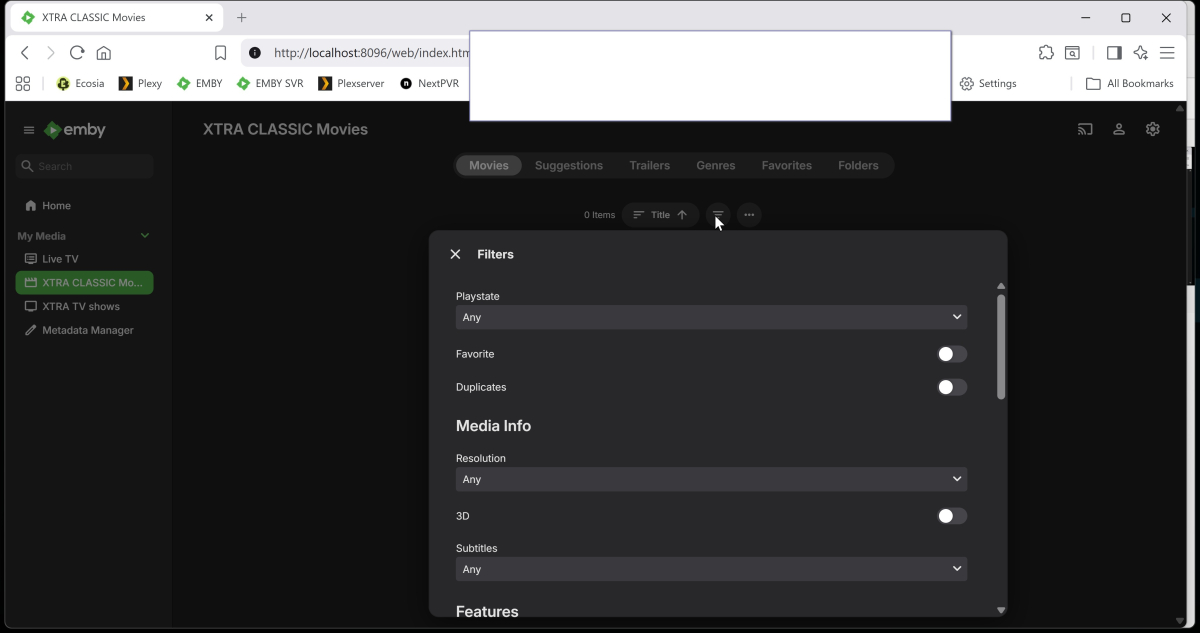Open the NextPVR bookmark

[x=429, y=83]
